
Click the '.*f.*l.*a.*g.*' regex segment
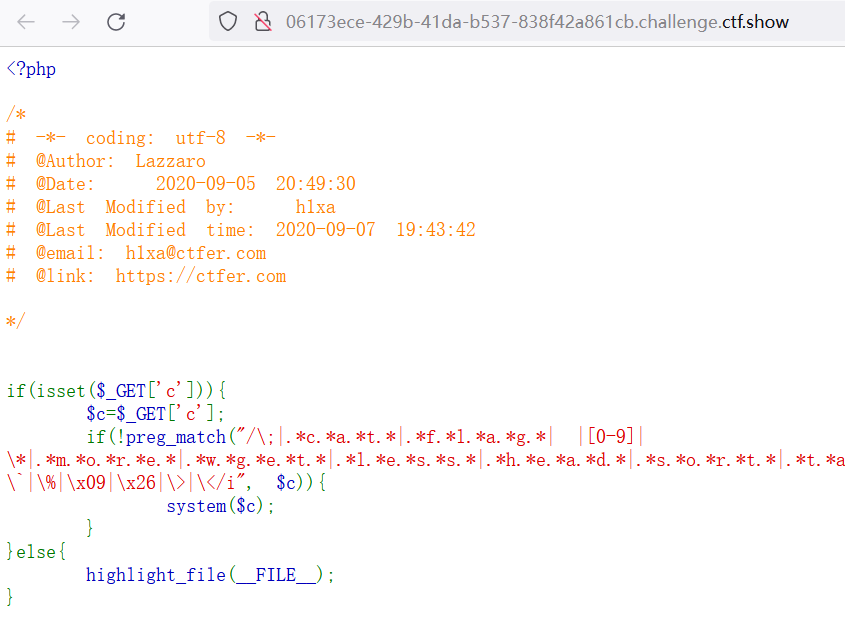point(476,437)
